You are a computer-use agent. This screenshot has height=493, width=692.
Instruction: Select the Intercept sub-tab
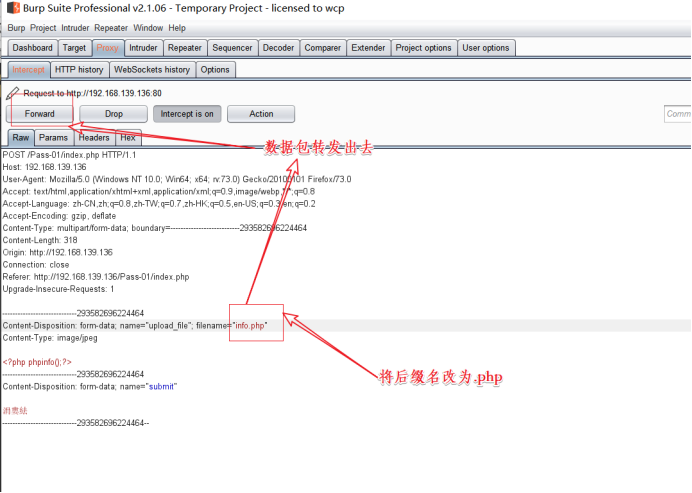(x=28, y=70)
